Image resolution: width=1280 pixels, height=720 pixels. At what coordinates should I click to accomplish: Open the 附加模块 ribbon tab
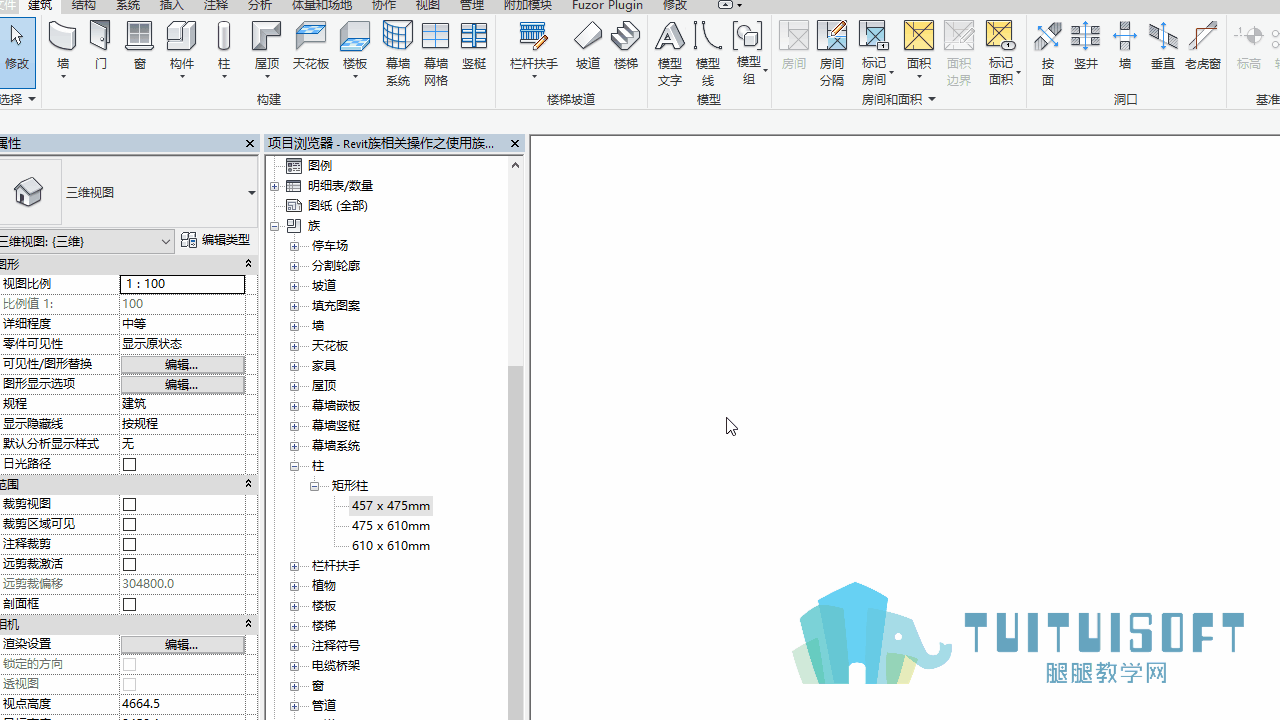[x=526, y=5]
